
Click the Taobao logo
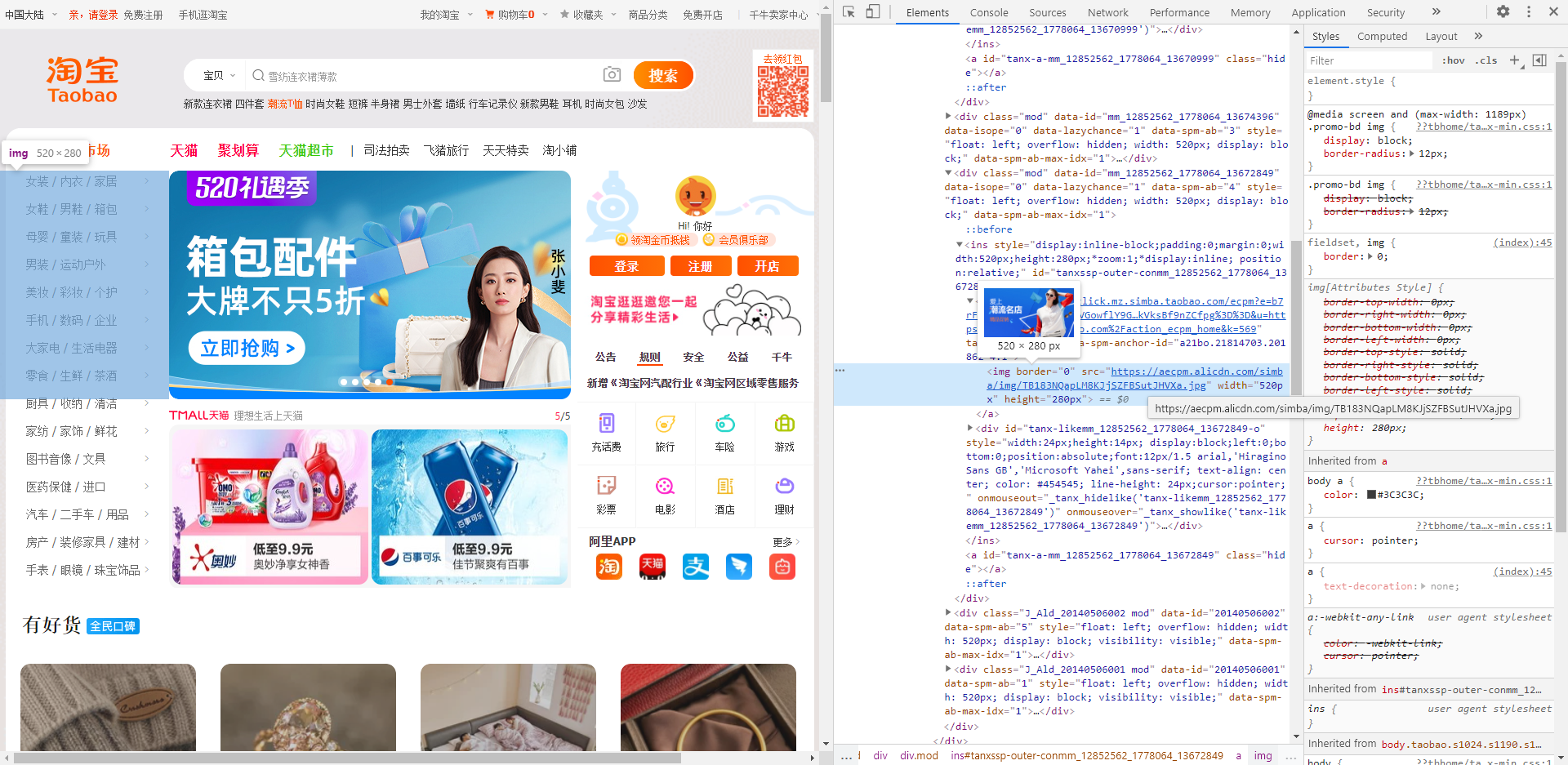point(82,79)
